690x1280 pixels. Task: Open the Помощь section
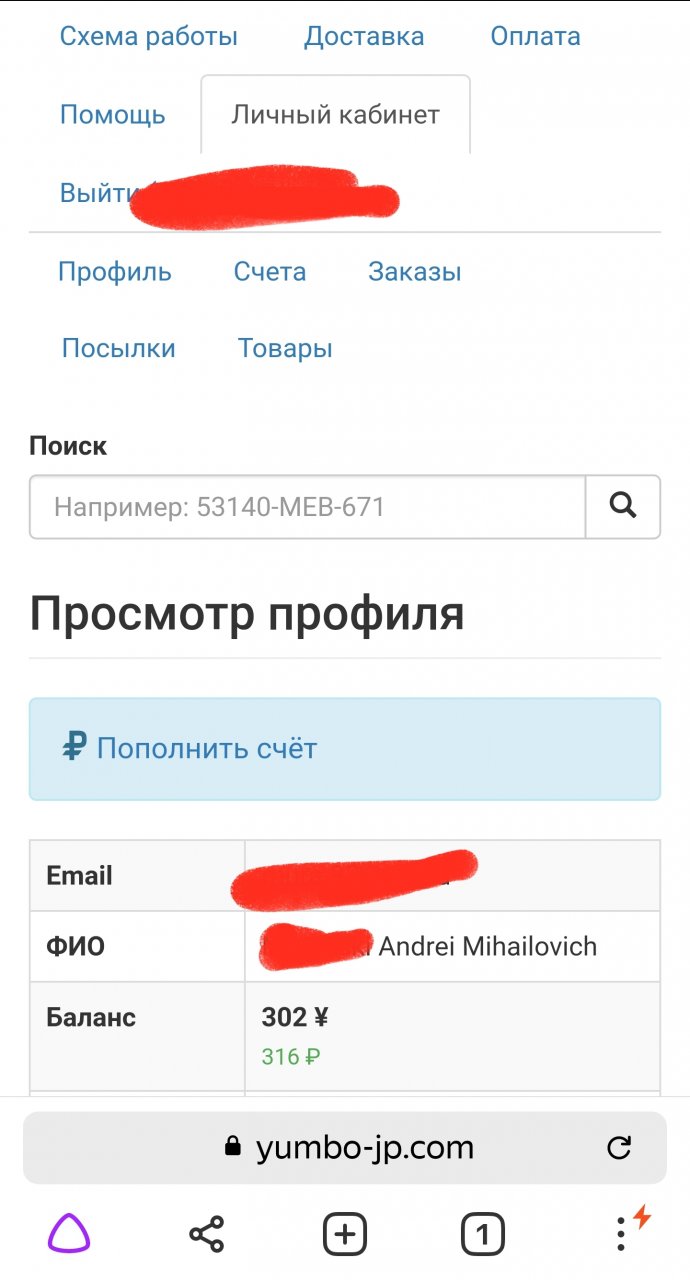point(113,115)
